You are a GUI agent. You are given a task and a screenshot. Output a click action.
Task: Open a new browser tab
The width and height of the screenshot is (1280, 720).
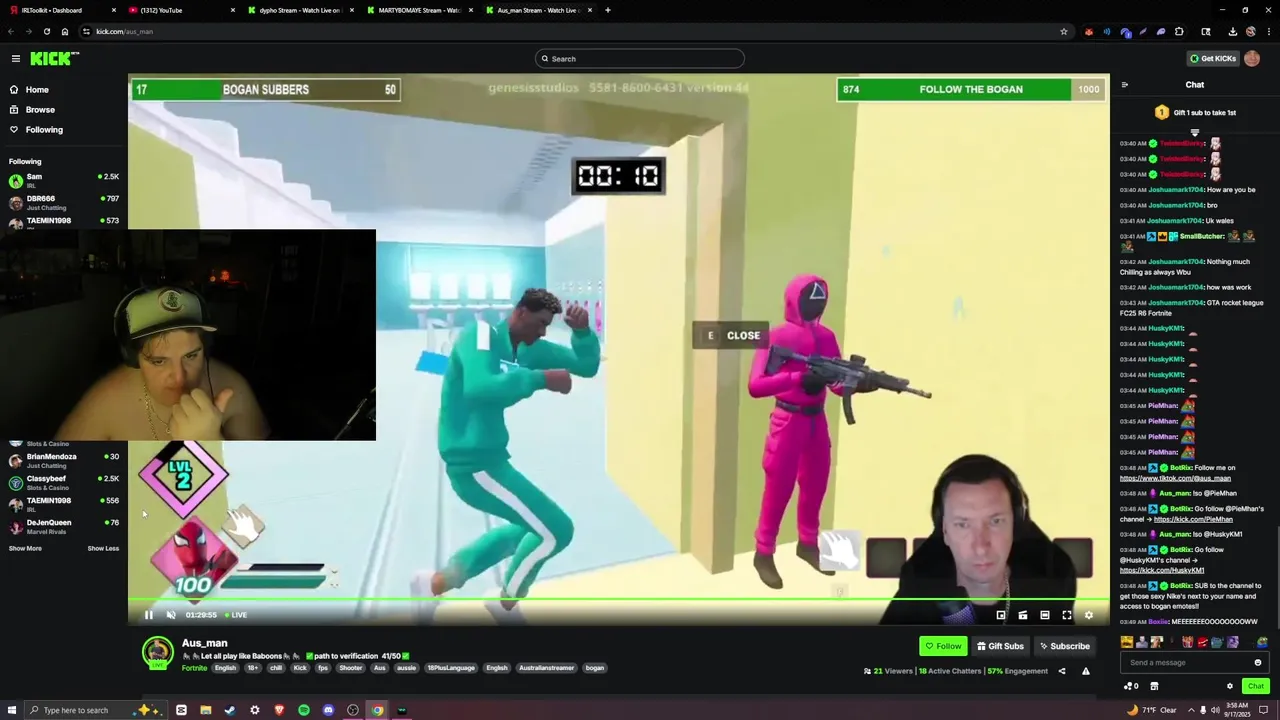[x=608, y=10]
